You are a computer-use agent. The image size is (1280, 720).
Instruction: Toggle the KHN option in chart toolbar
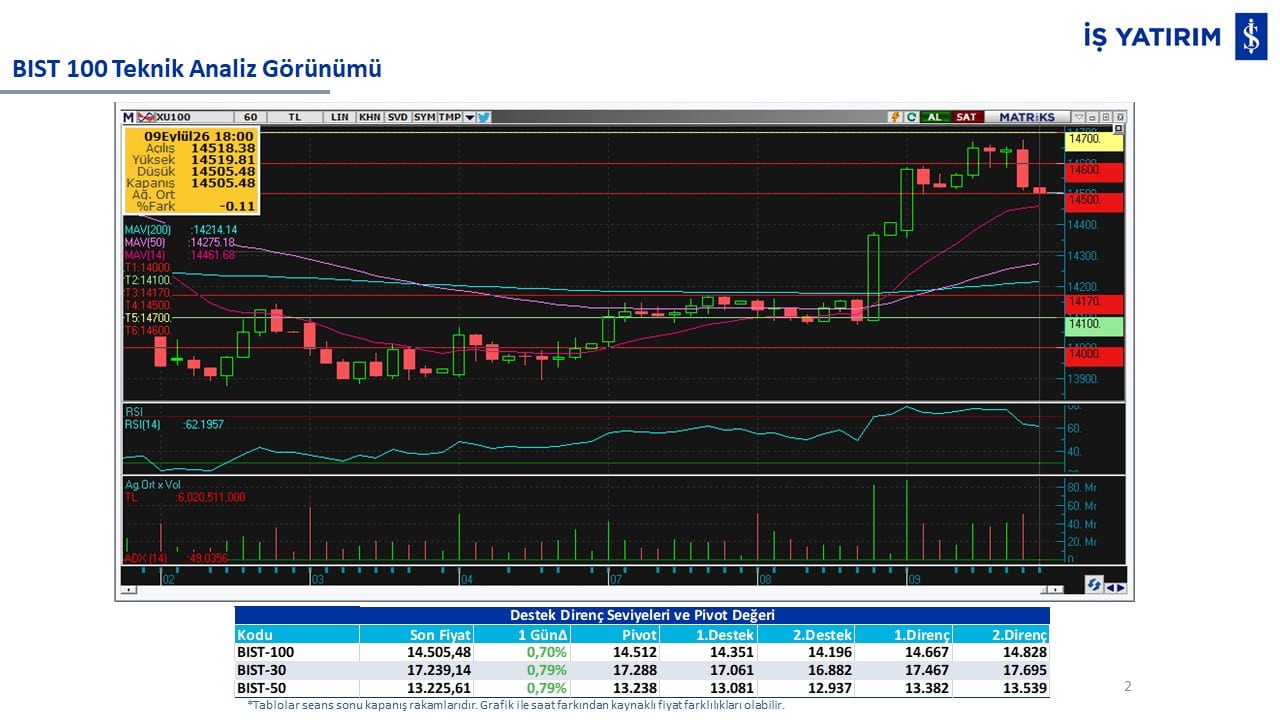point(370,117)
